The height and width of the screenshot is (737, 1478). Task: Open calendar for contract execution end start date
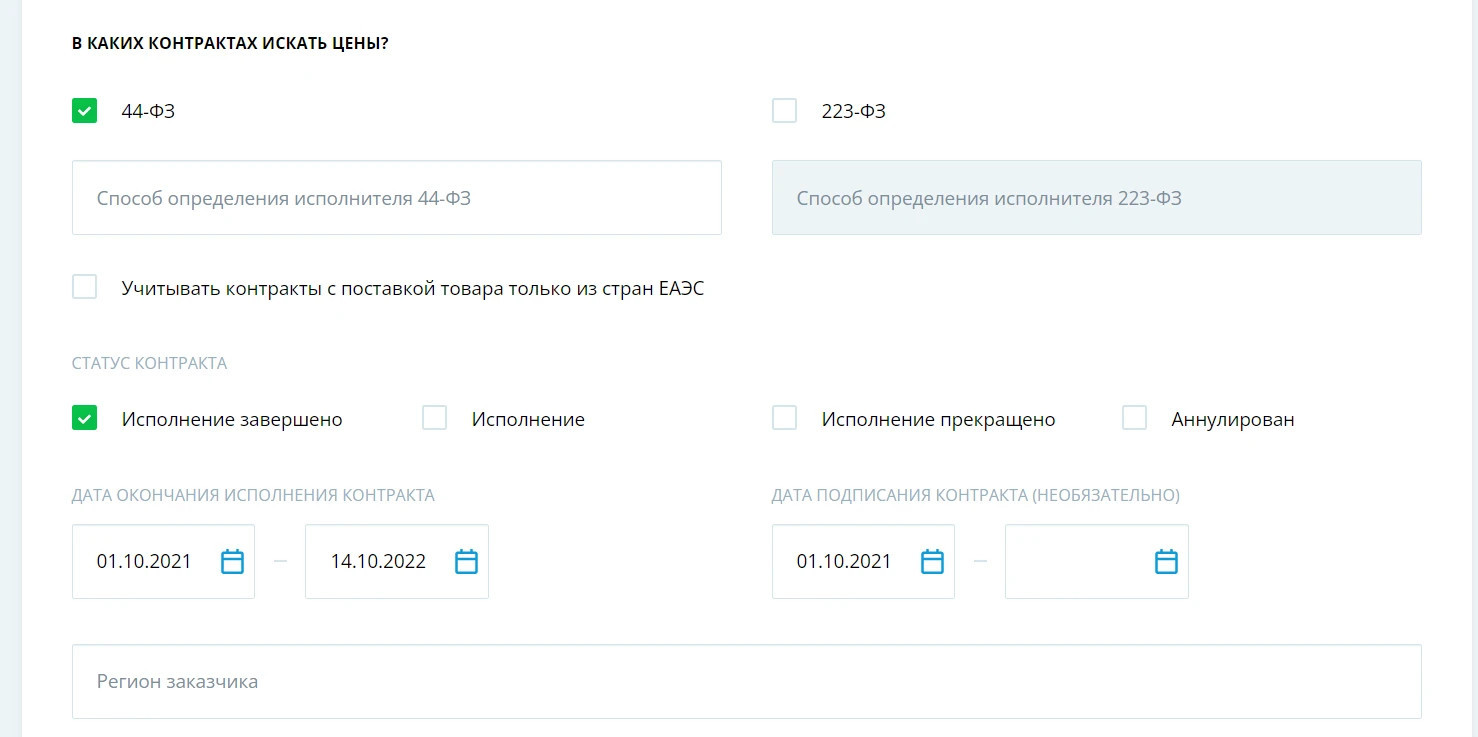pyautogui.click(x=232, y=562)
